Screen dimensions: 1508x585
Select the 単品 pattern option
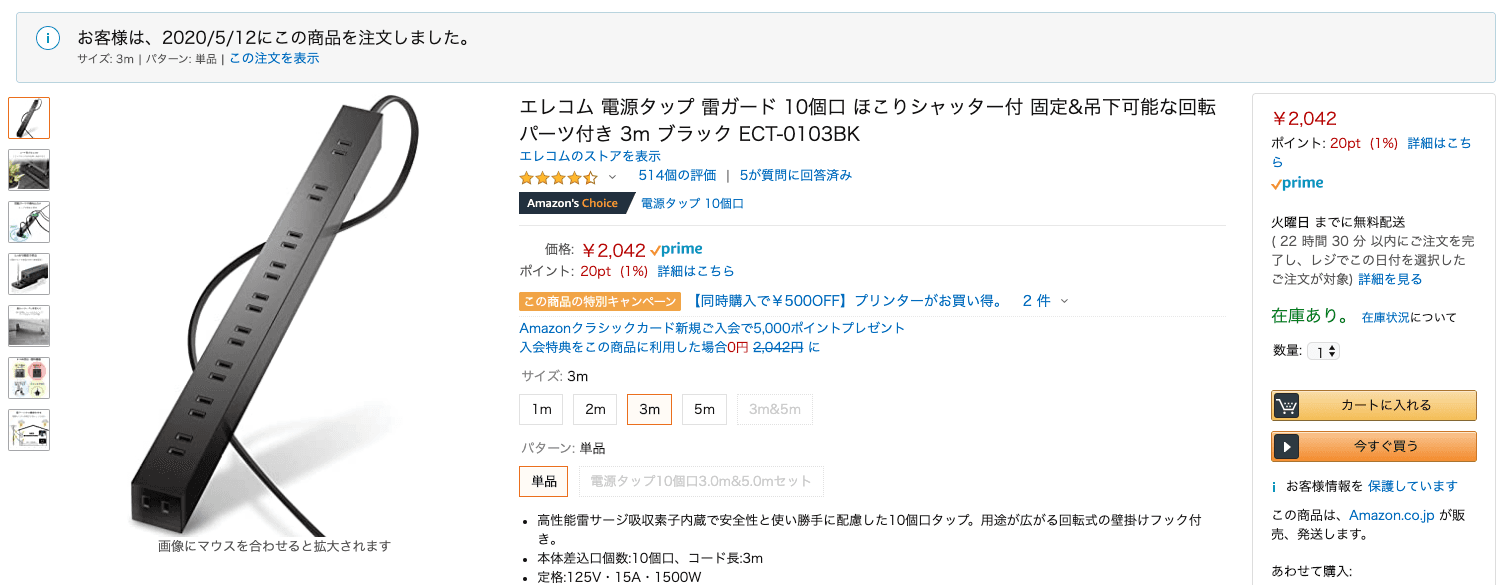coord(544,481)
